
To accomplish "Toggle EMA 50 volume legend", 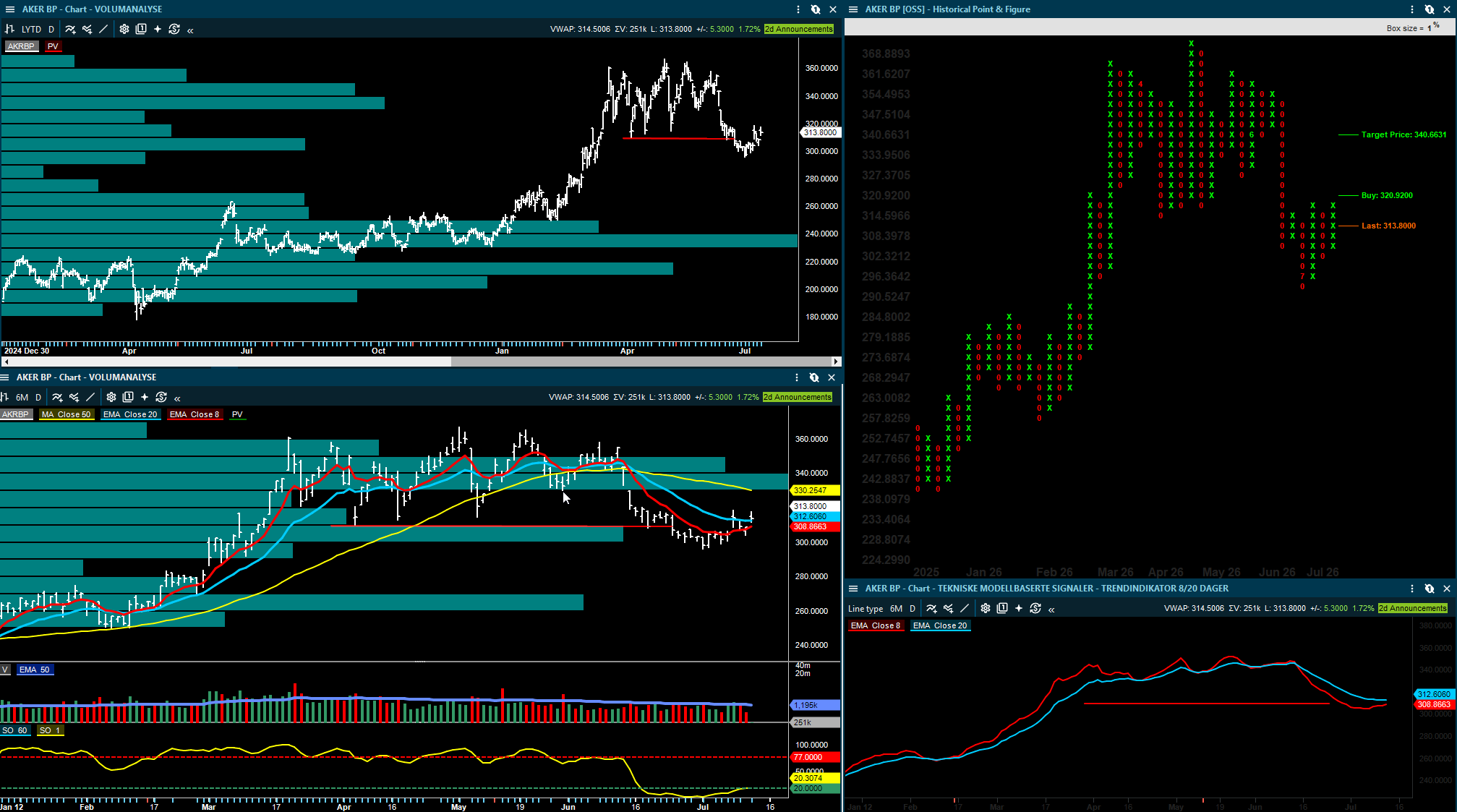I will point(35,670).
